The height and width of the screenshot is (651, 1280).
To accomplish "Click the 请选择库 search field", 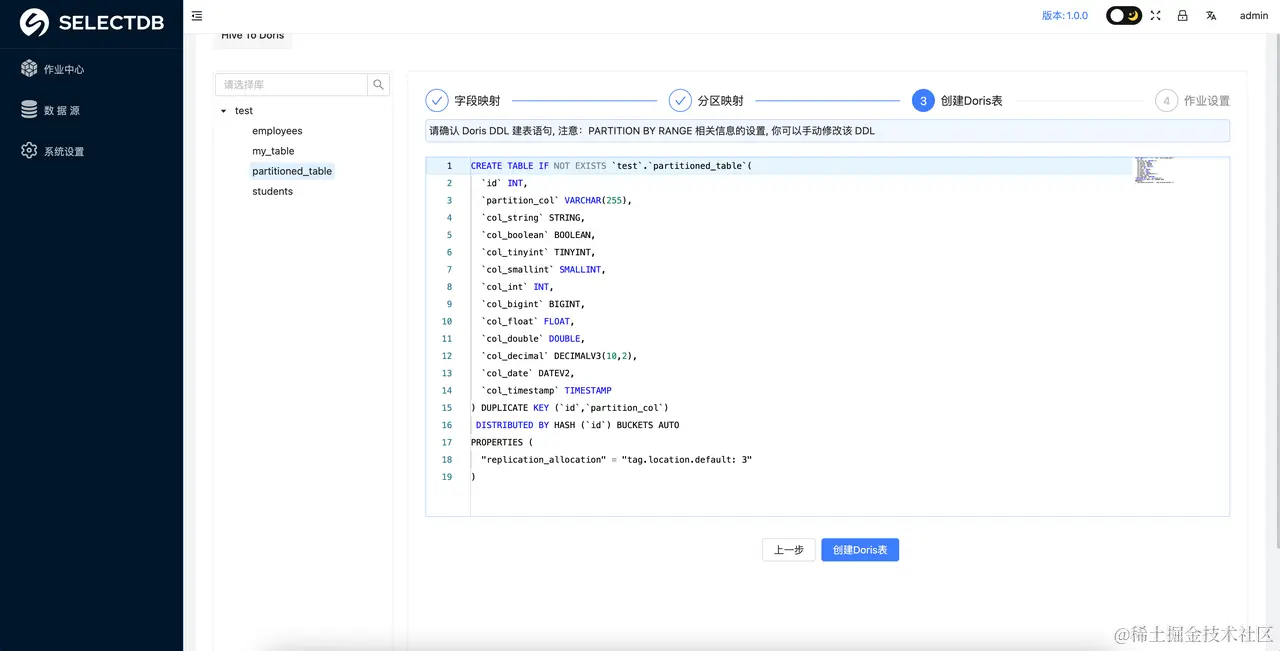I will [x=292, y=85].
